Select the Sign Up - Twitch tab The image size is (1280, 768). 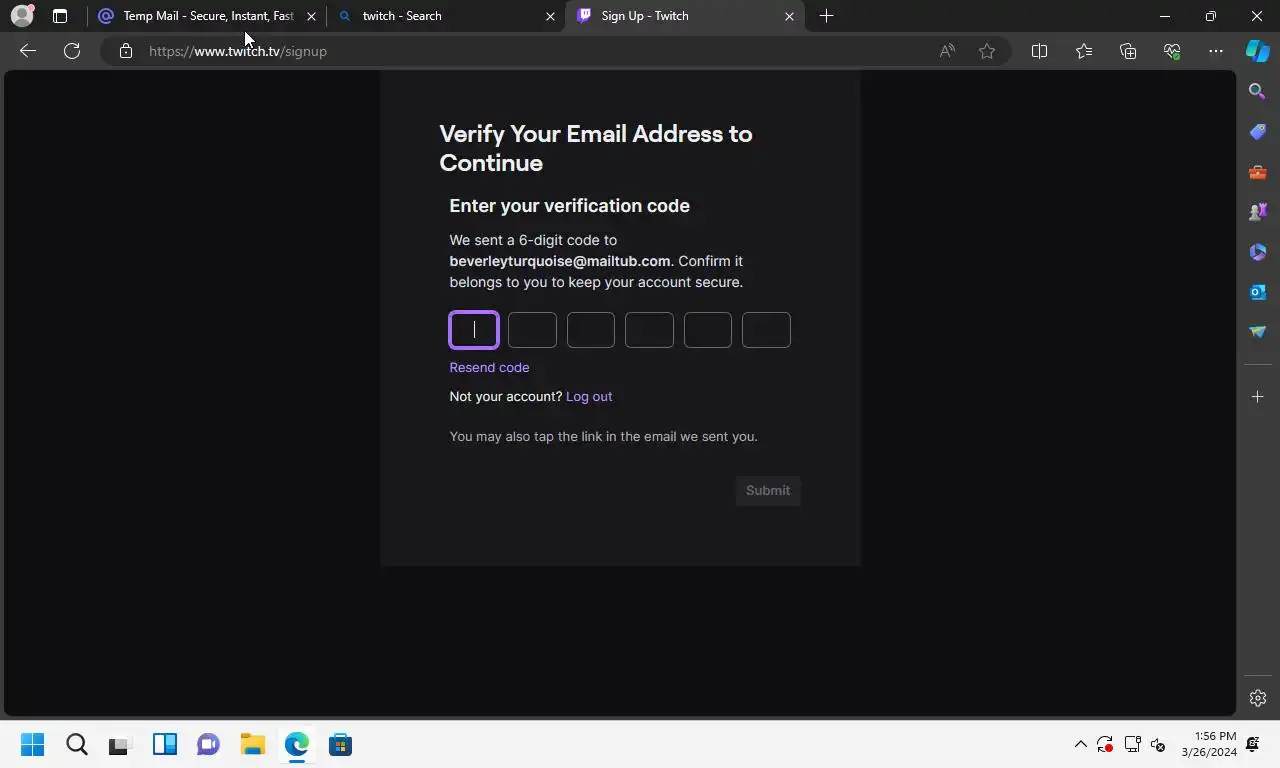pyautogui.click(x=686, y=16)
